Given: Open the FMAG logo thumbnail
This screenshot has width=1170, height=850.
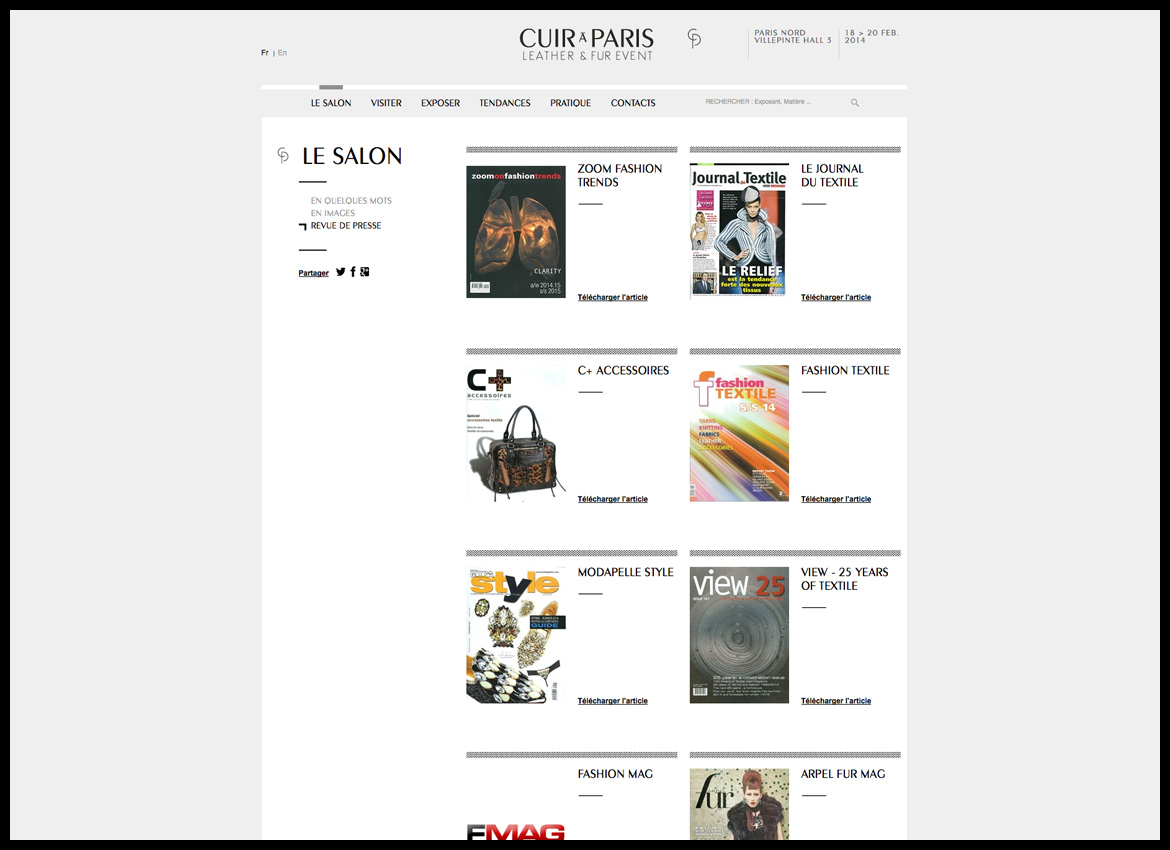Looking at the screenshot, I should [x=516, y=831].
